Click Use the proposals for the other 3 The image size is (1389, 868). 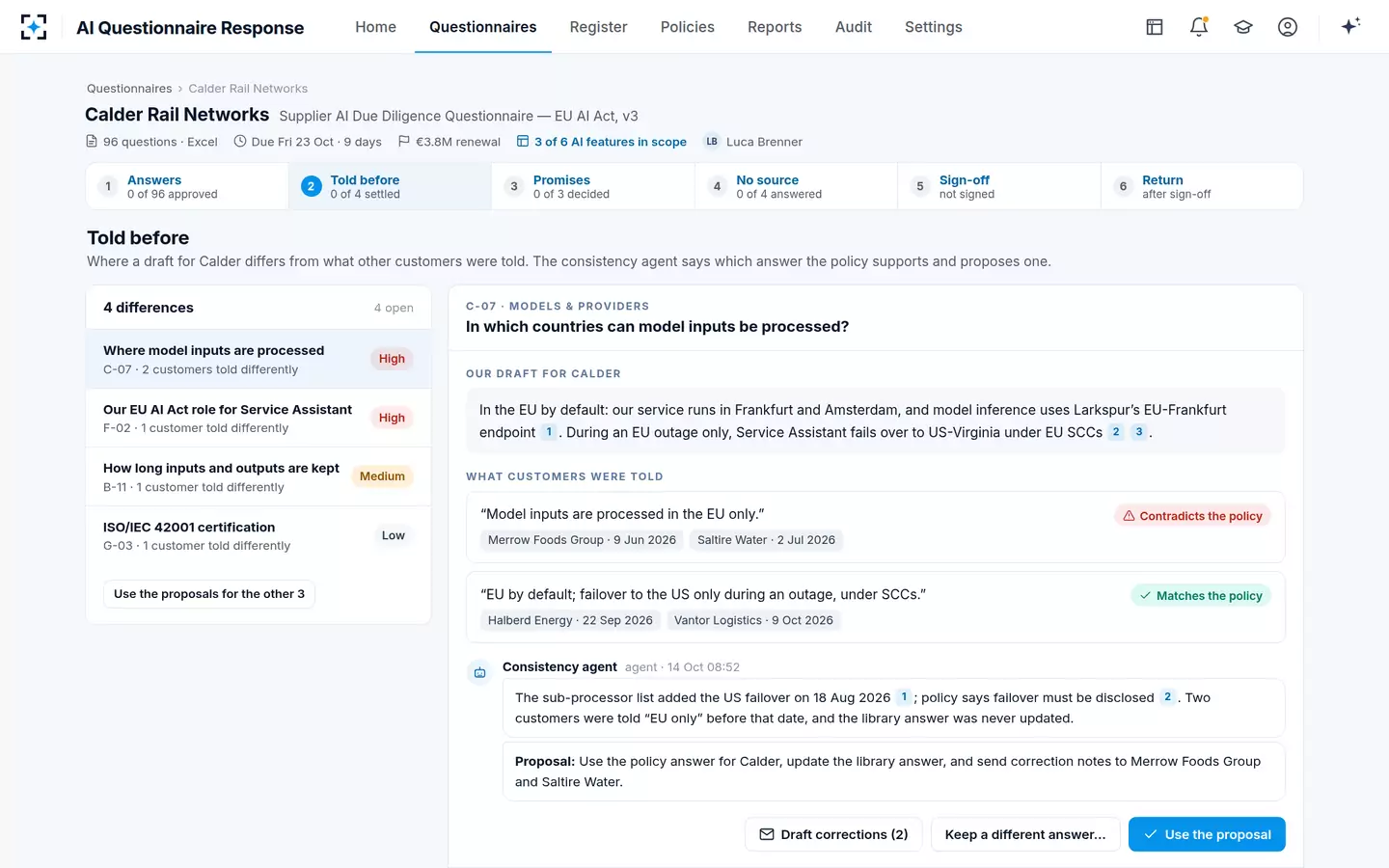click(x=209, y=594)
